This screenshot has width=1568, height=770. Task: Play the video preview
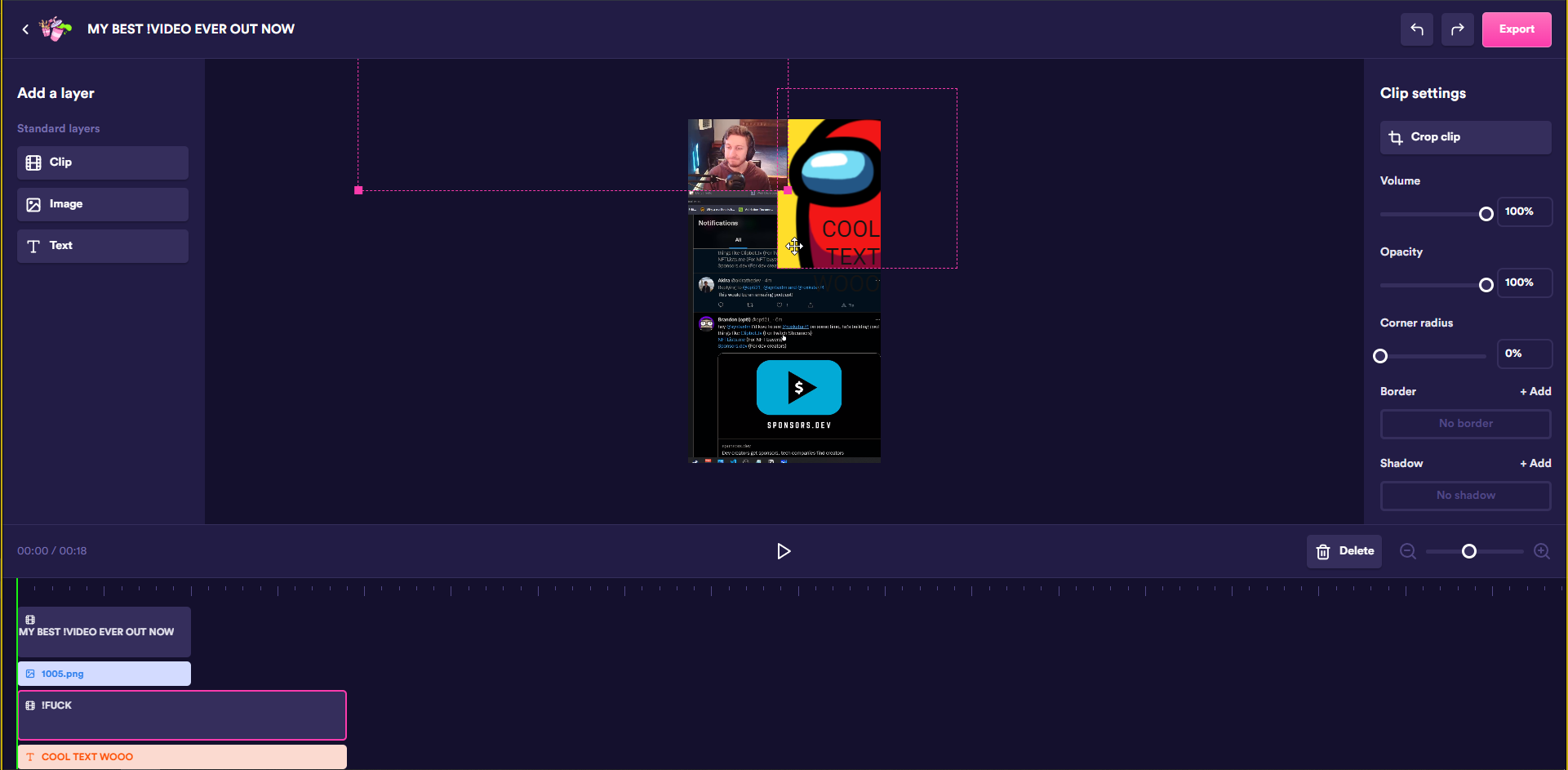(x=784, y=551)
